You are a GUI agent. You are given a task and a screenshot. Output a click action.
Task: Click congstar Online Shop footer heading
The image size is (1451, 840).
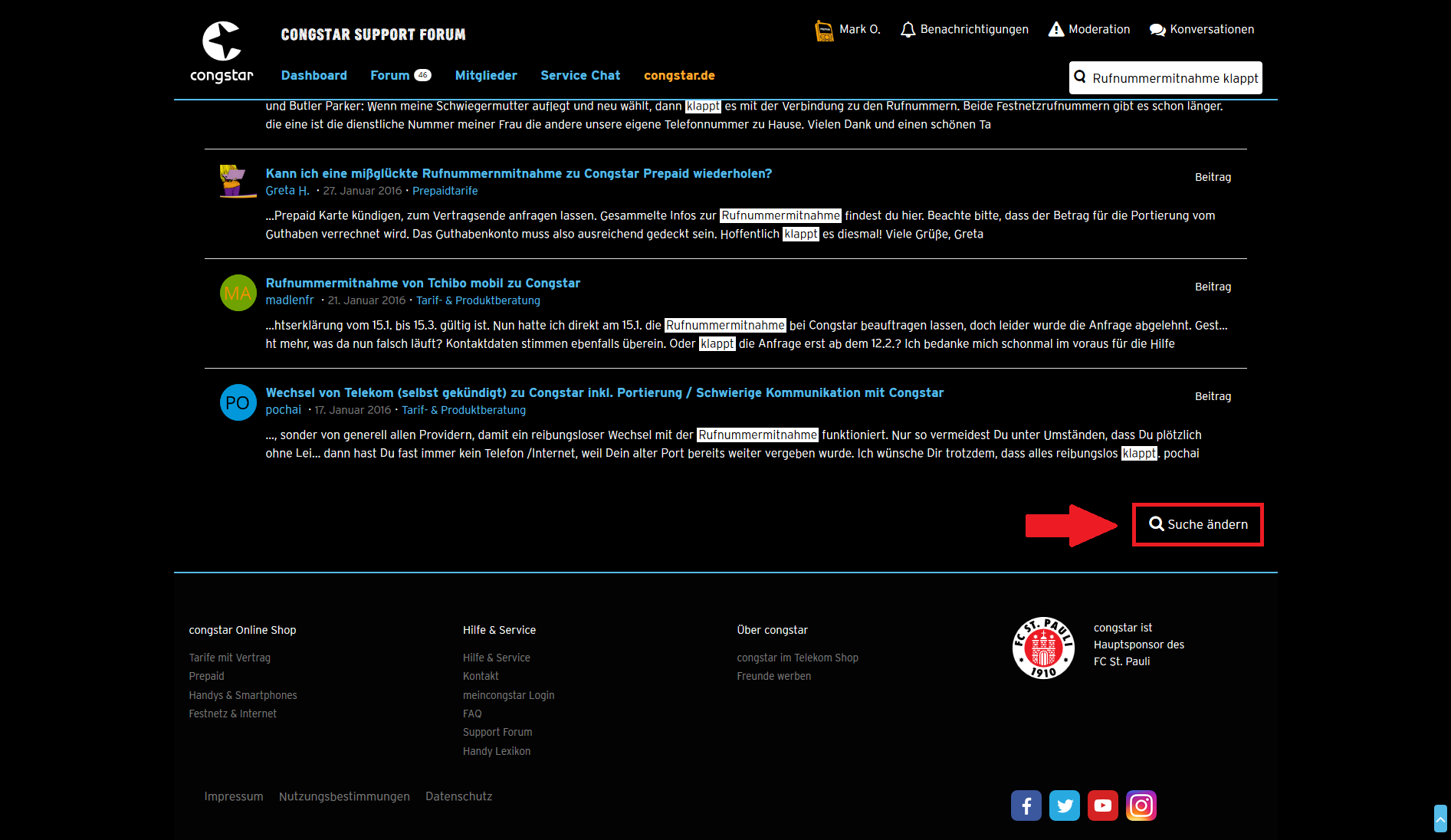[x=243, y=630]
